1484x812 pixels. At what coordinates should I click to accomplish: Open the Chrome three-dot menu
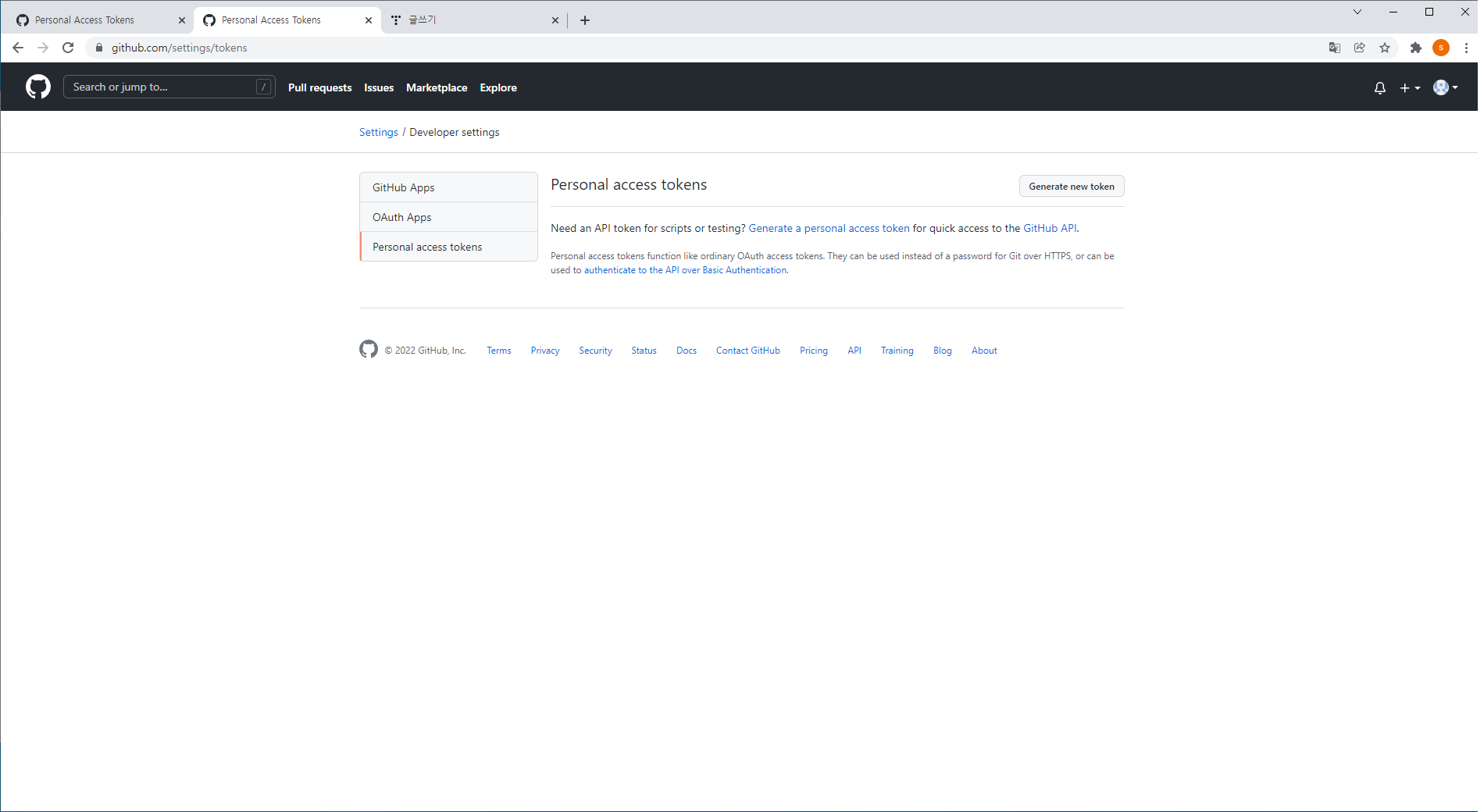point(1466,48)
